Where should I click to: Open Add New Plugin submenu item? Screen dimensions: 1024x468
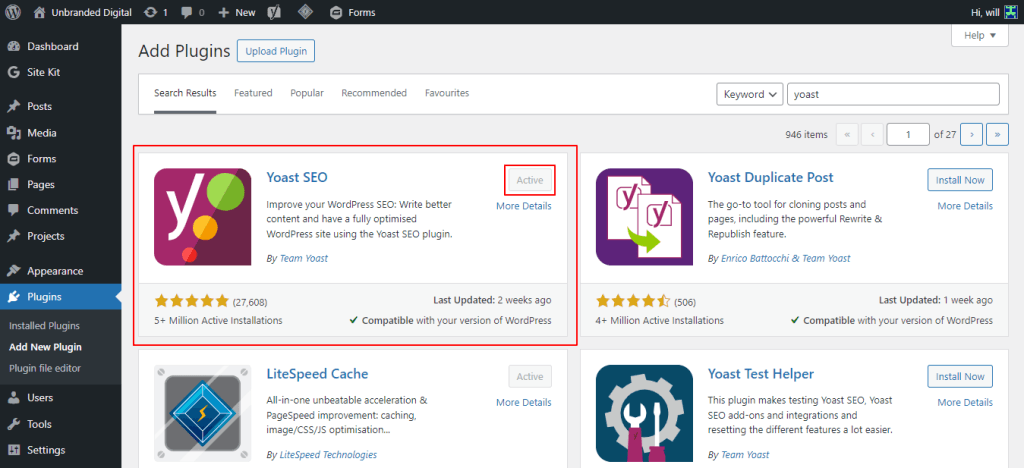click(45, 347)
